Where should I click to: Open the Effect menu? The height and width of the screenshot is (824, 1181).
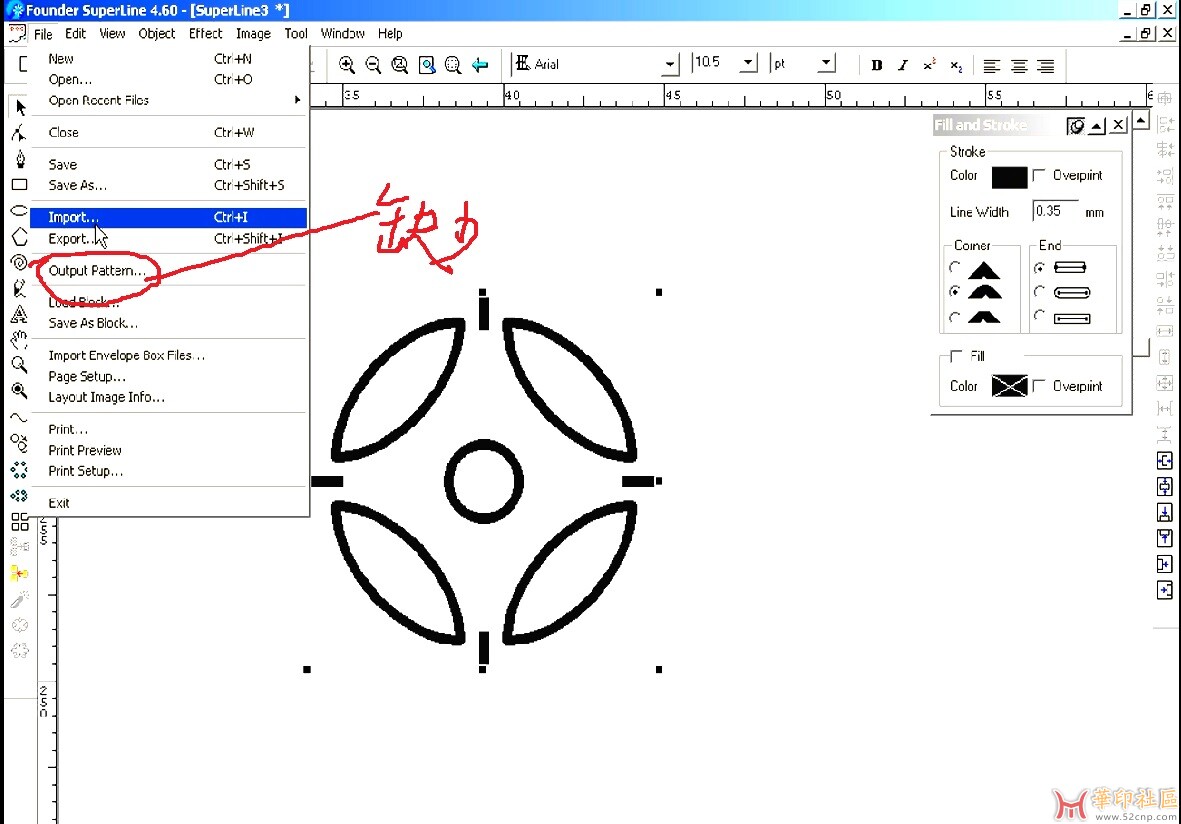pyautogui.click(x=205, y=33)
